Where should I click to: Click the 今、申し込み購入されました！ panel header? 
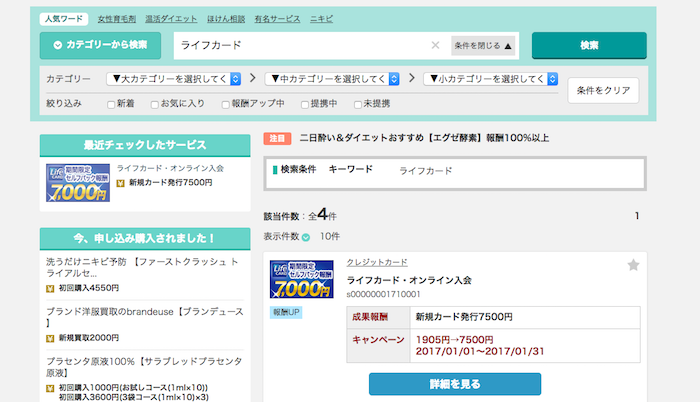145,239
